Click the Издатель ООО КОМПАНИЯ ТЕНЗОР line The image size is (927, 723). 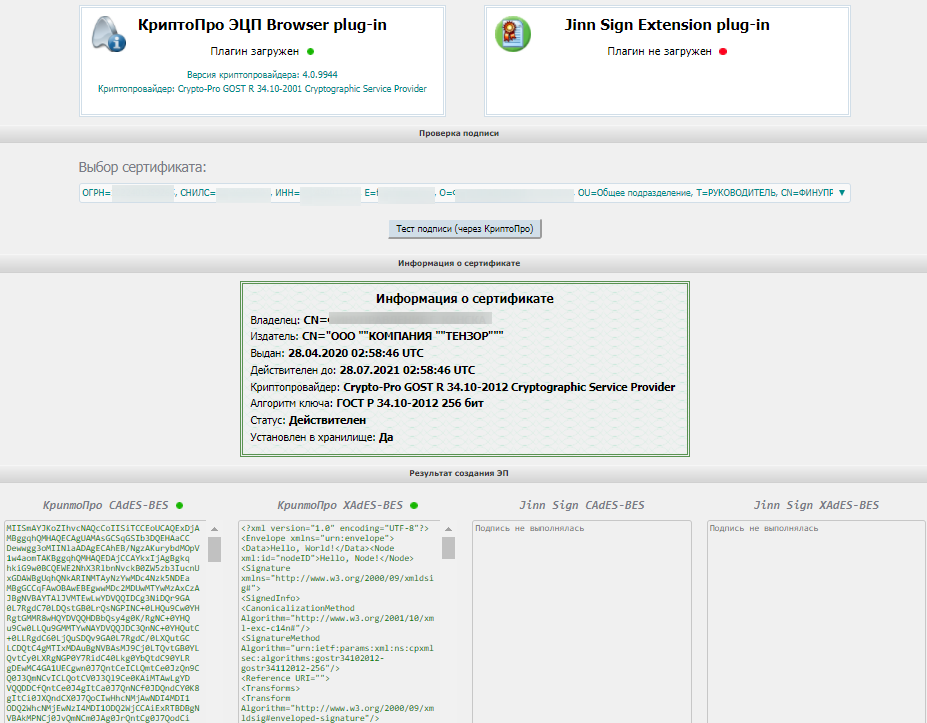click(377, 336)
